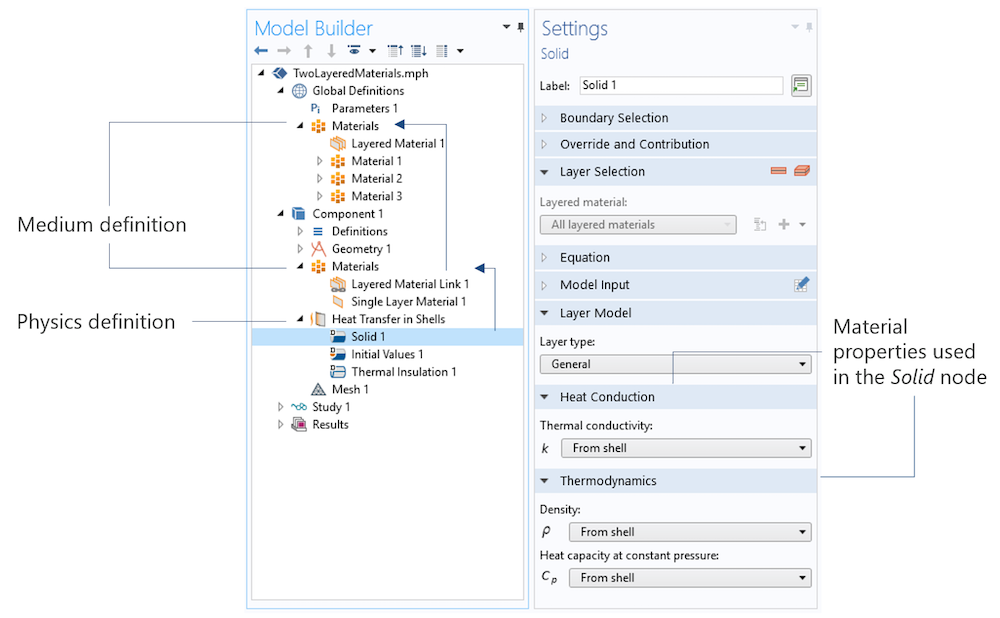
Task: Open the Density From shell dropdown
Action: point(689,532)
